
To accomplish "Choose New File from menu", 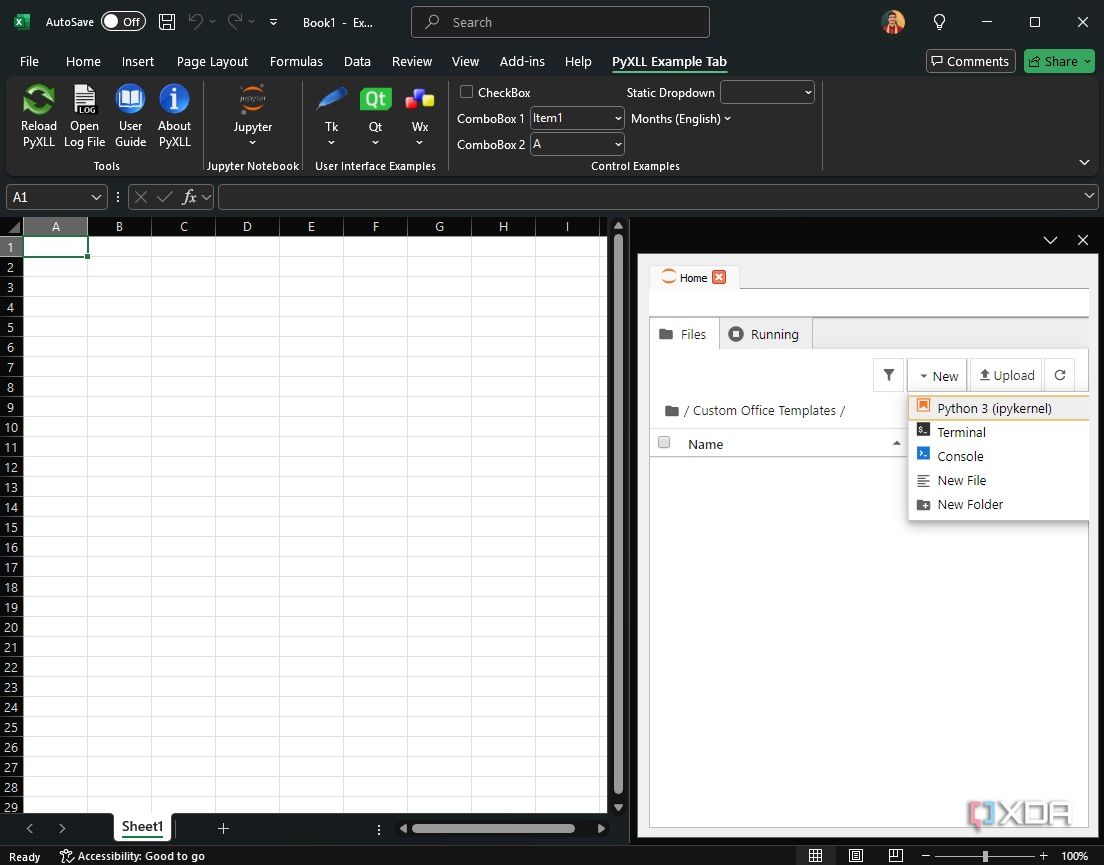I will pyautogui.click(x=998, y=480).
